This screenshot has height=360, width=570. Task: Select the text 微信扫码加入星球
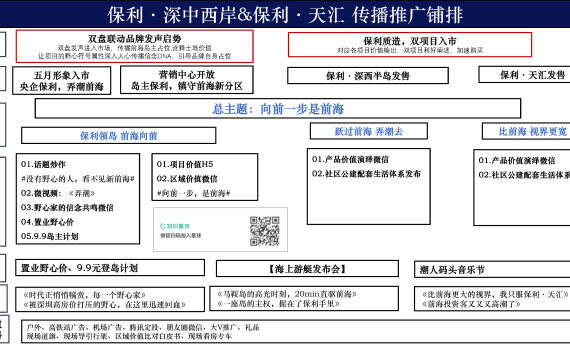pyautogui.click(x=181, y=236)
